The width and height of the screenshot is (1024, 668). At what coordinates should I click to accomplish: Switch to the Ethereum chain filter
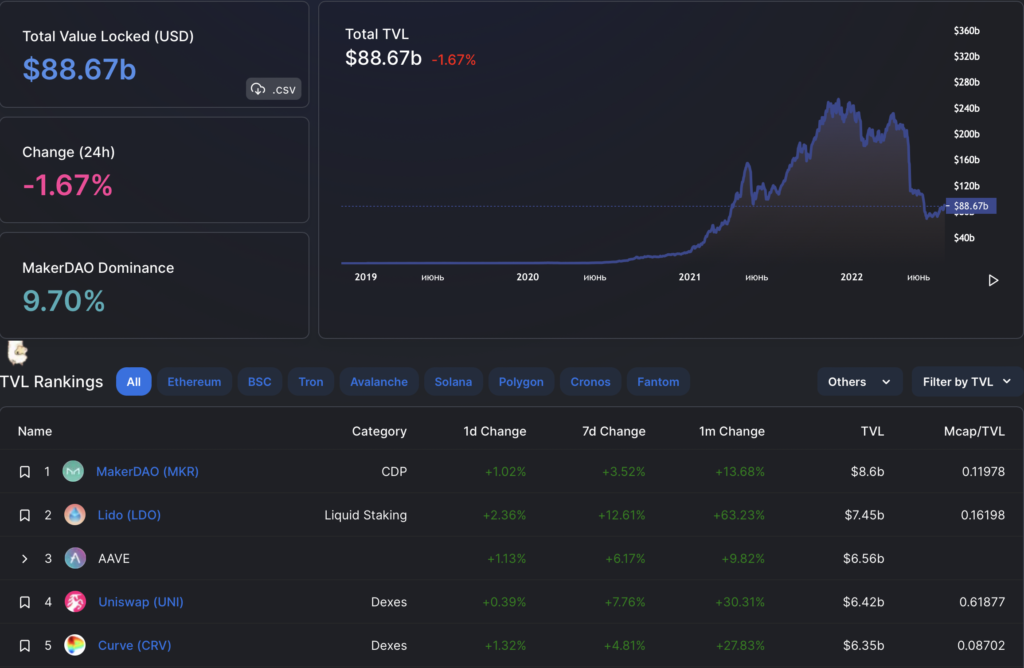tap(194, 381)
